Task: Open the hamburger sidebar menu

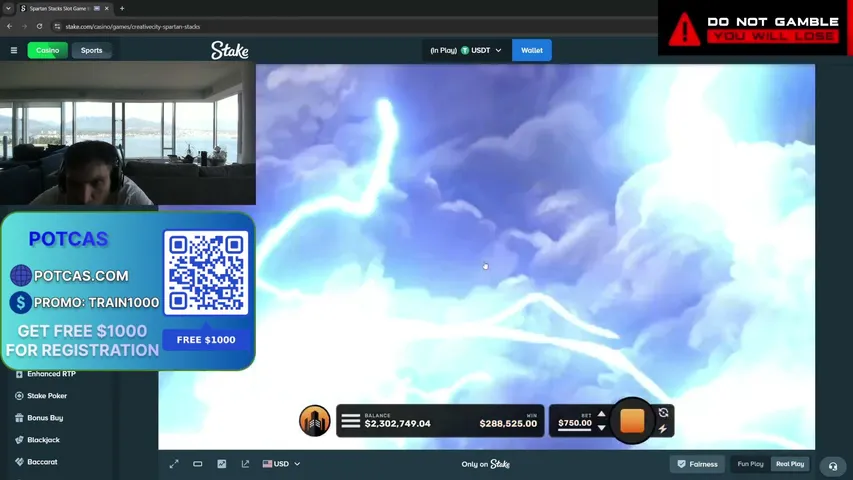Action: pos(14,50)
